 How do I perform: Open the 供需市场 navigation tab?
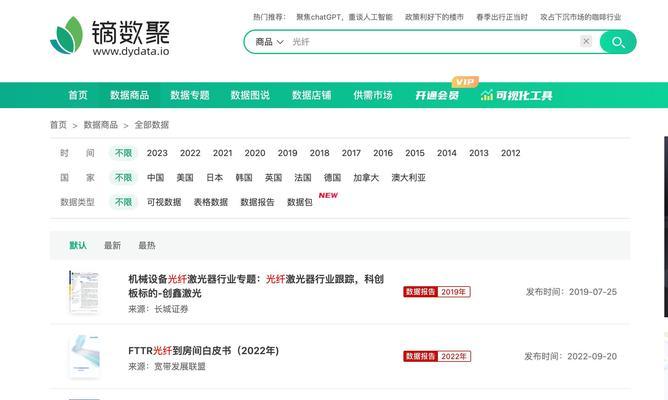(373, 95)
